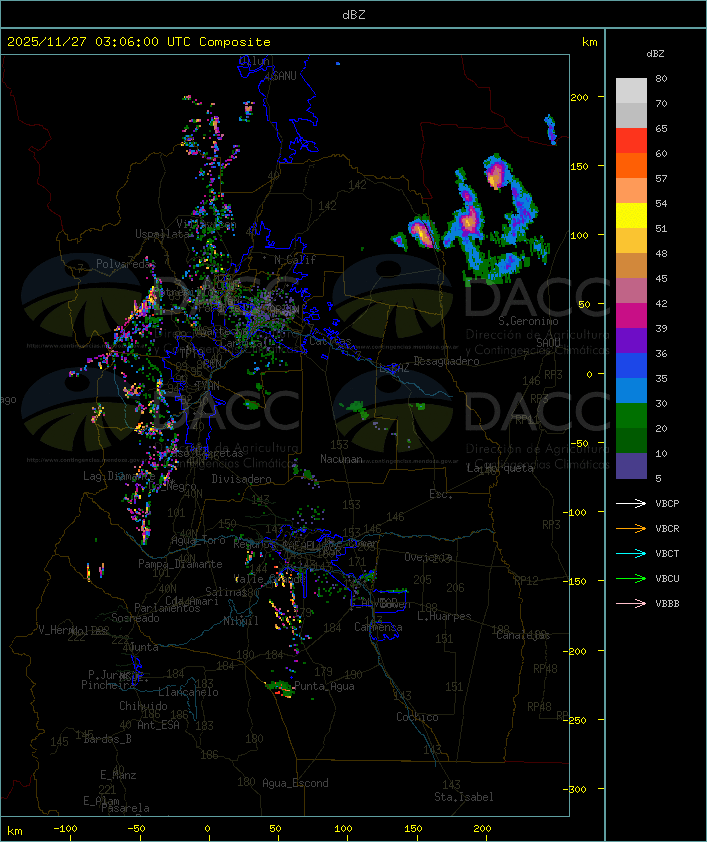Click the tan 45–48 dBZ swatch
Viewport: 707px width, 842px height.
click(x=631, y=265)
